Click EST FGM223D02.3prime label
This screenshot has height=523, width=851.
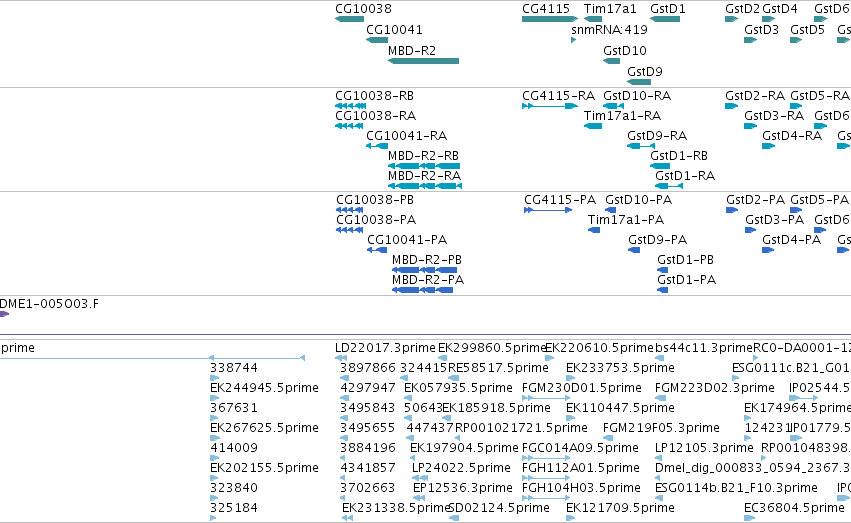click(715, 388)
